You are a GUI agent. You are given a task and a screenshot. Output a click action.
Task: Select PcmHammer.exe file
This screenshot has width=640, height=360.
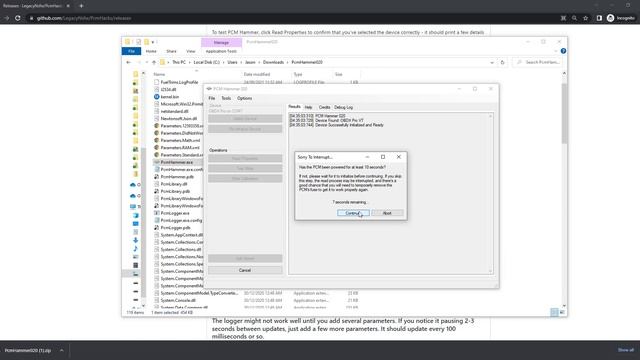pos(176,162)
